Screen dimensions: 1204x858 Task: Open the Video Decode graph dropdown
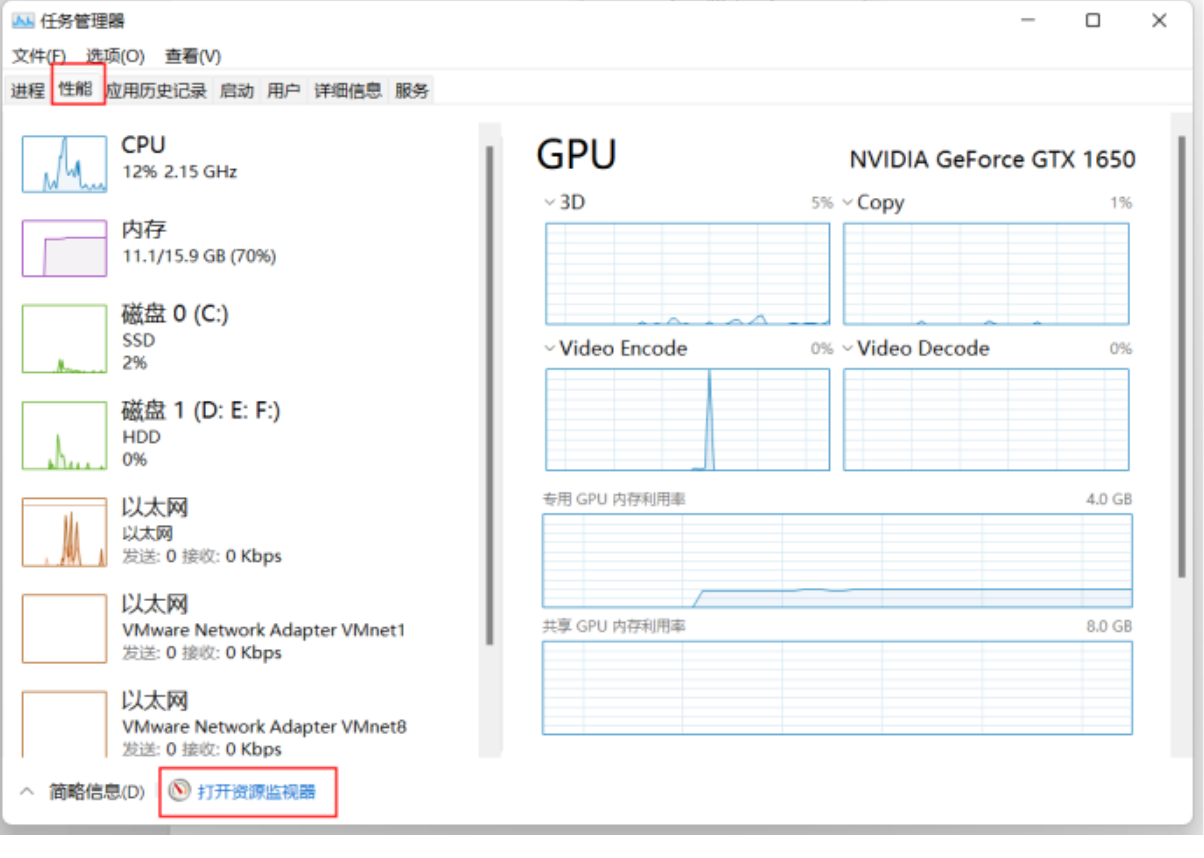[848, 348]
